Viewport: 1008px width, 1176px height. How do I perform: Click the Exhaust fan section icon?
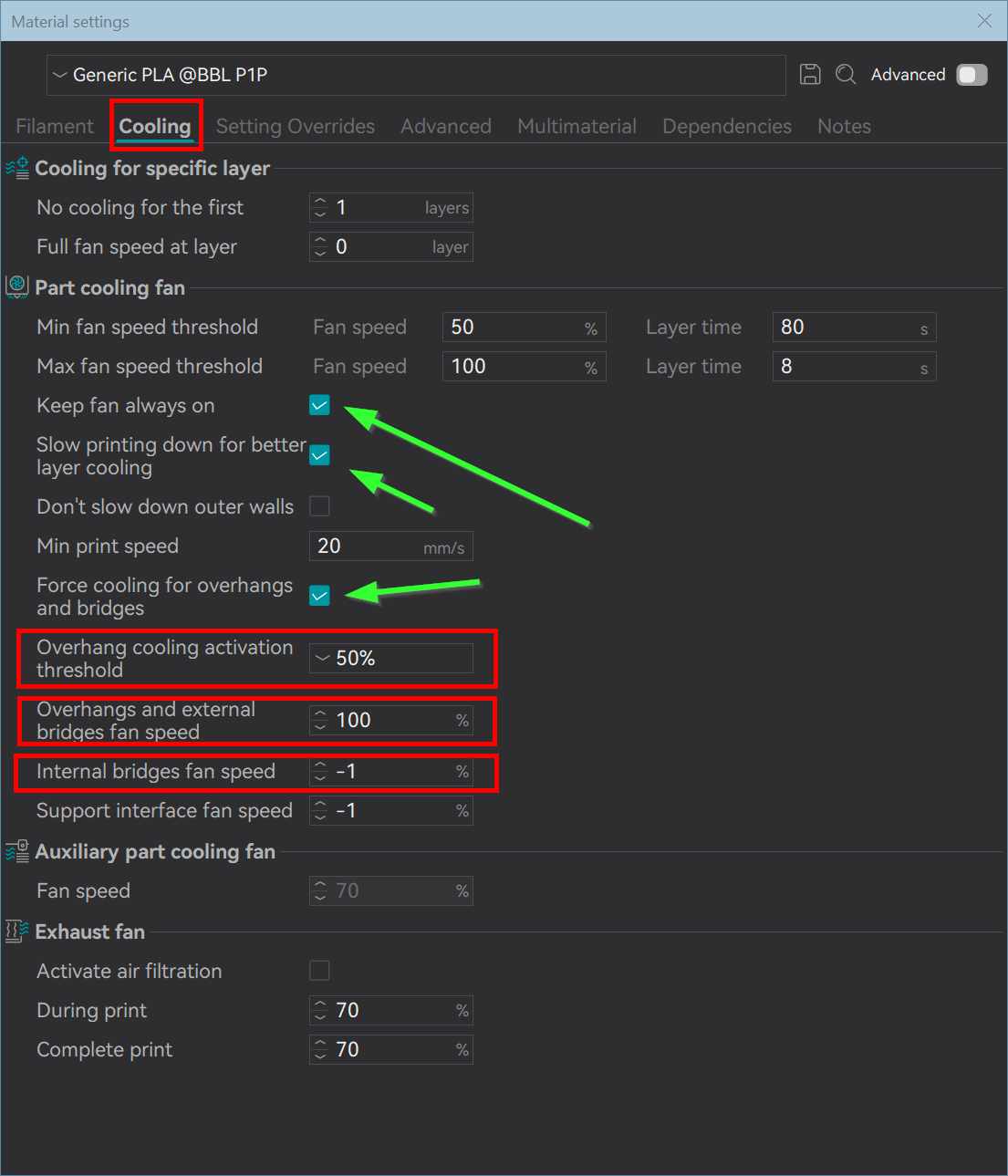pos(17,931)
